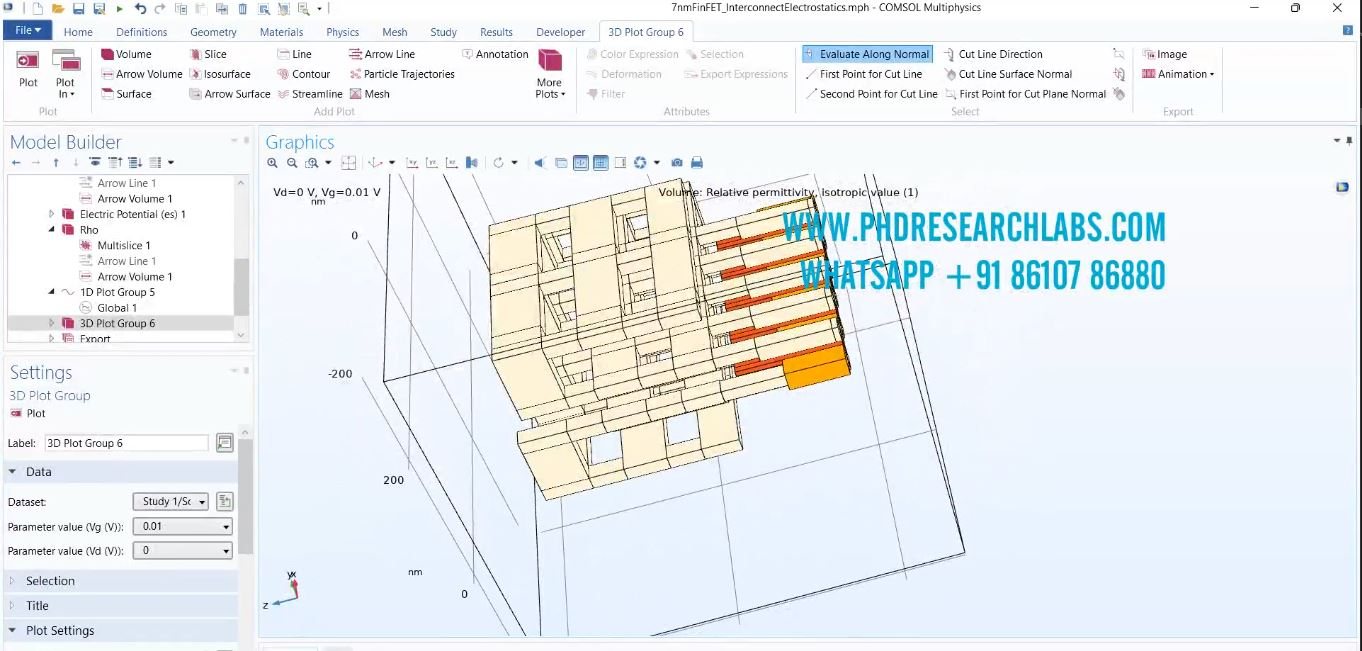Switch to the Results tab

[x=496, y=32]
